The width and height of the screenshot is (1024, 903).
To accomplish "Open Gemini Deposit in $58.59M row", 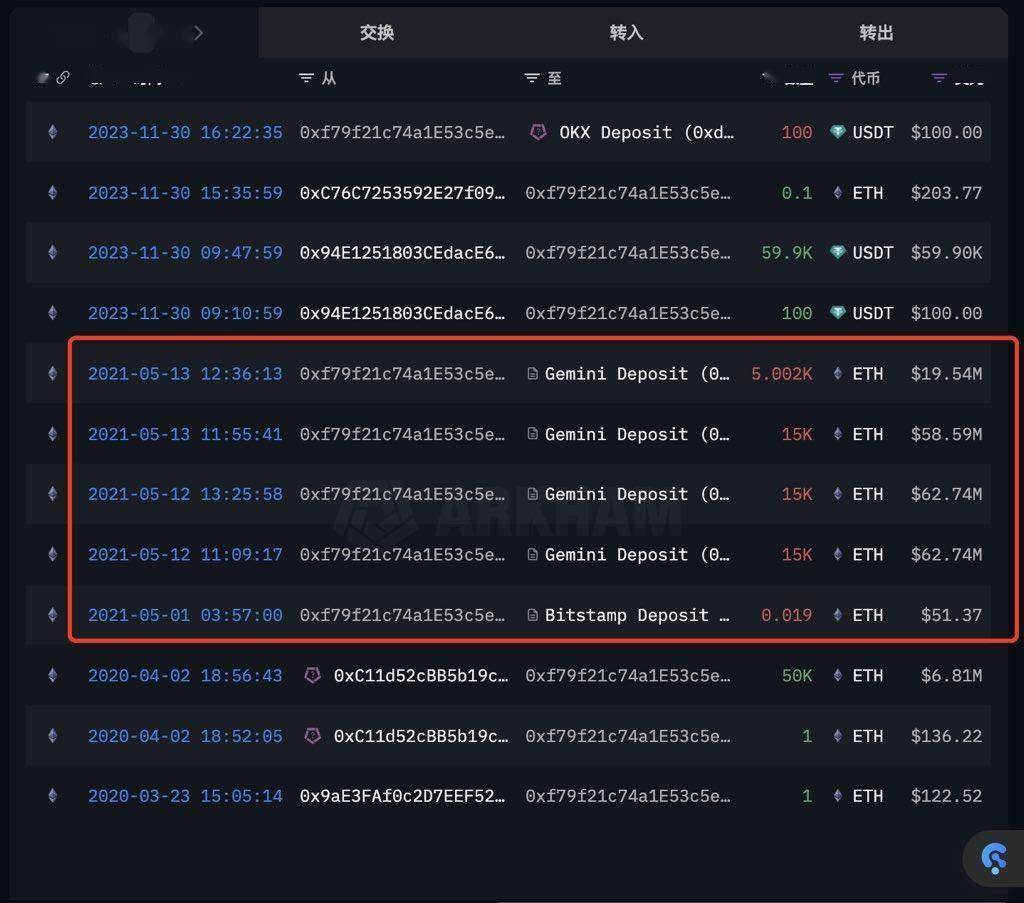I will pyautogui.click(x=637, y=434).
